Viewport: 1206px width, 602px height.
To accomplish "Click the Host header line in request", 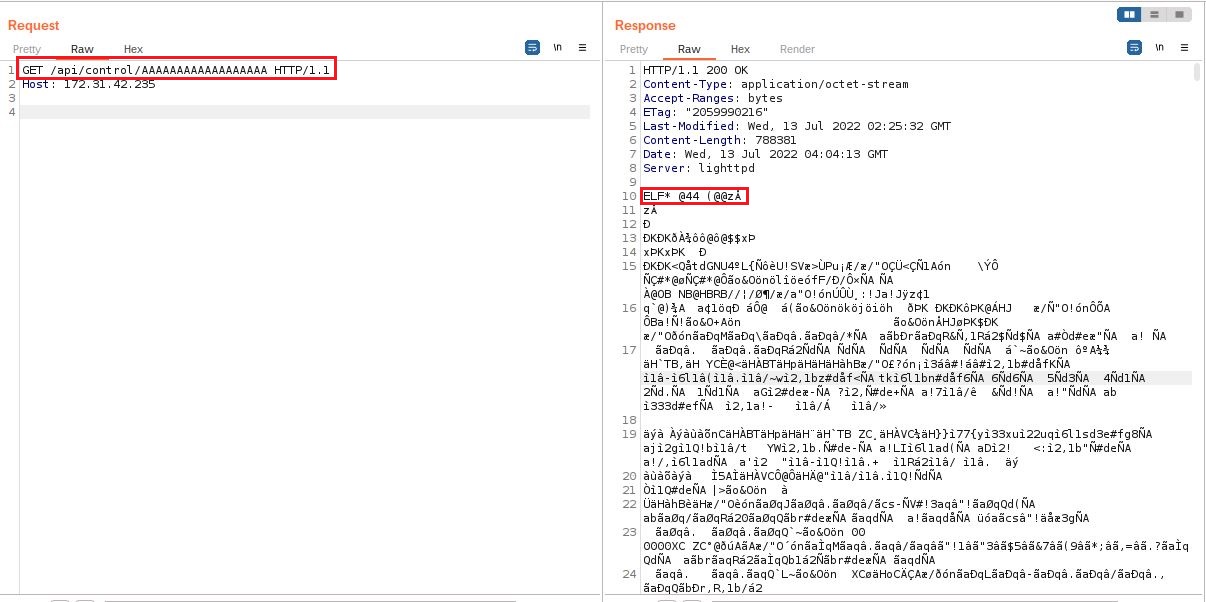I will coord(89,84).
